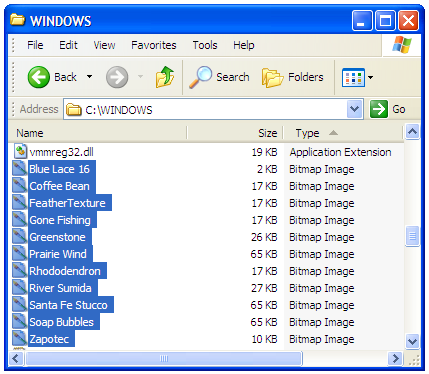The image size is (429, 374).
Task: Open the Back history dropdown arrow
Action: coord(89,77)
